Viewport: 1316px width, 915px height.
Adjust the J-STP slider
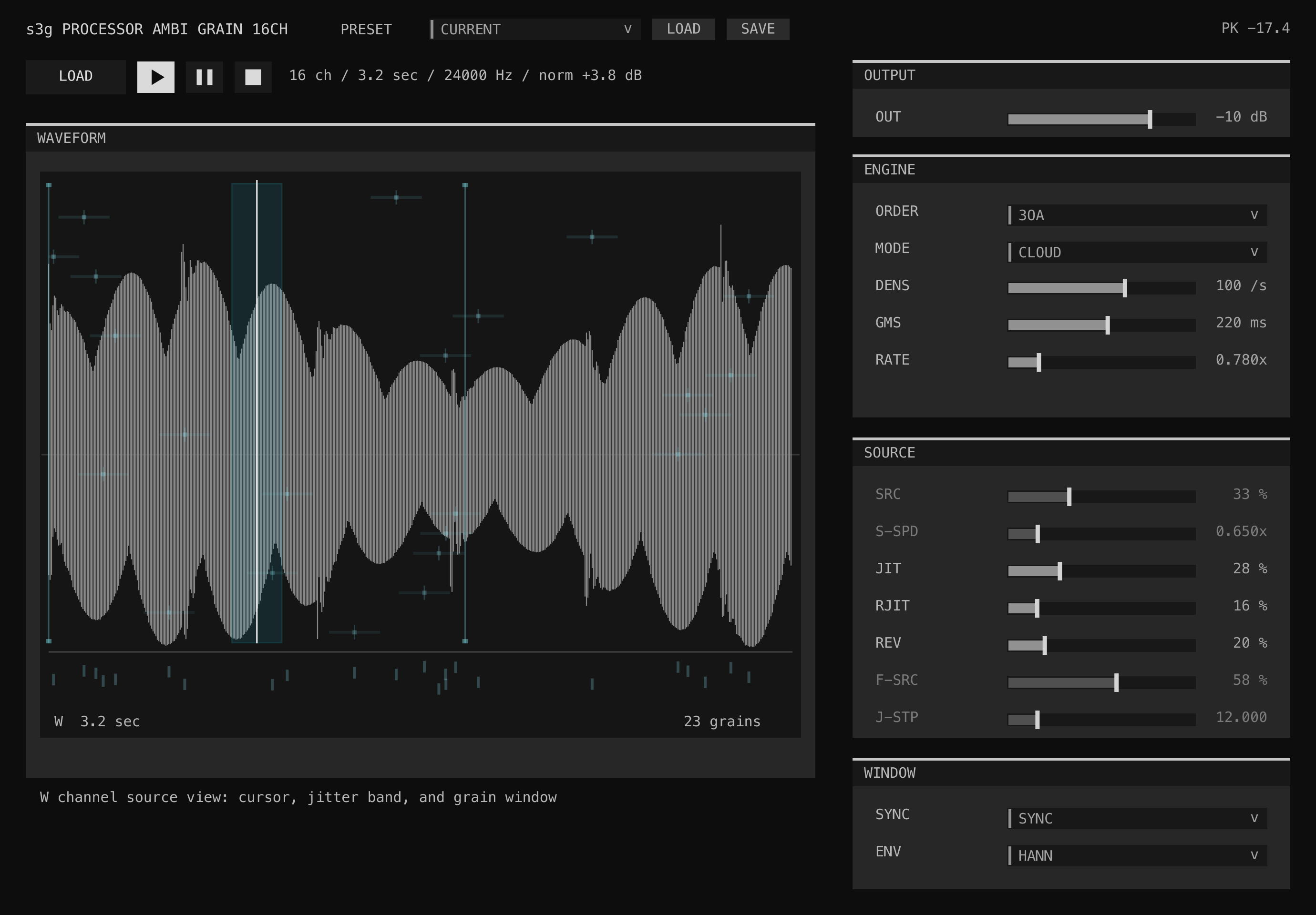[1101, 720]
